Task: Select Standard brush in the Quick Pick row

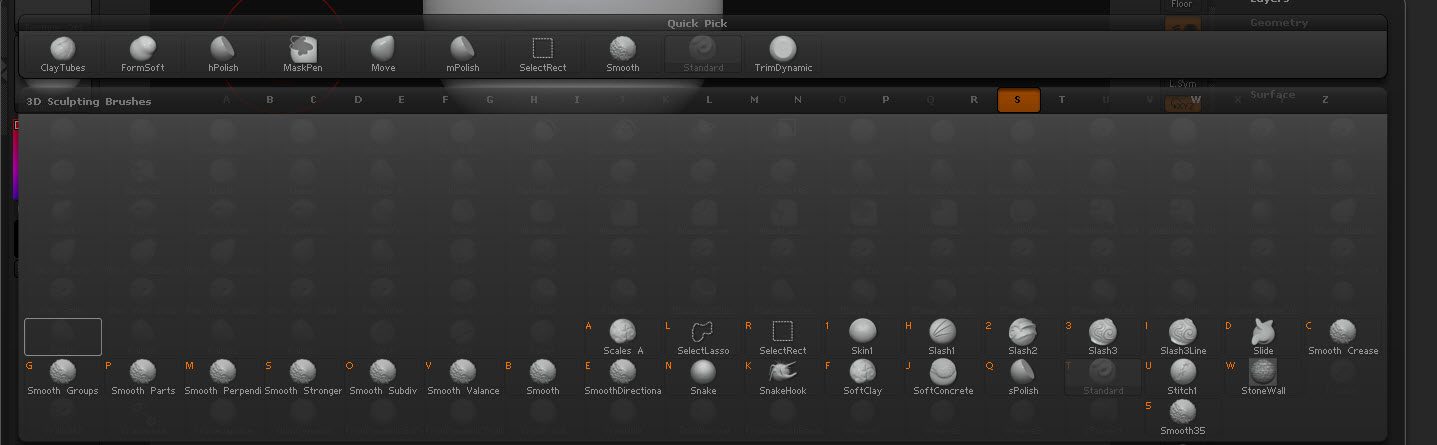Action: tap(703, 54)
